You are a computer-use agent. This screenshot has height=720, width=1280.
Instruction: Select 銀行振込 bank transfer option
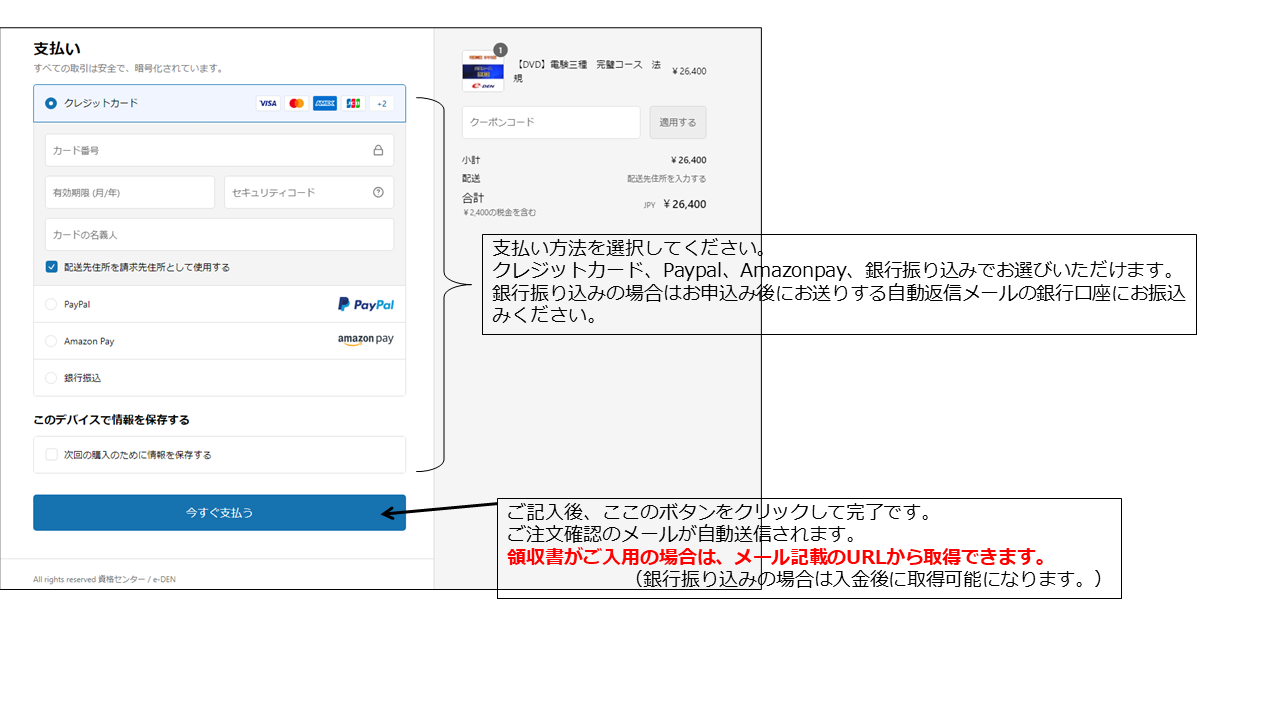pos(51,378)
